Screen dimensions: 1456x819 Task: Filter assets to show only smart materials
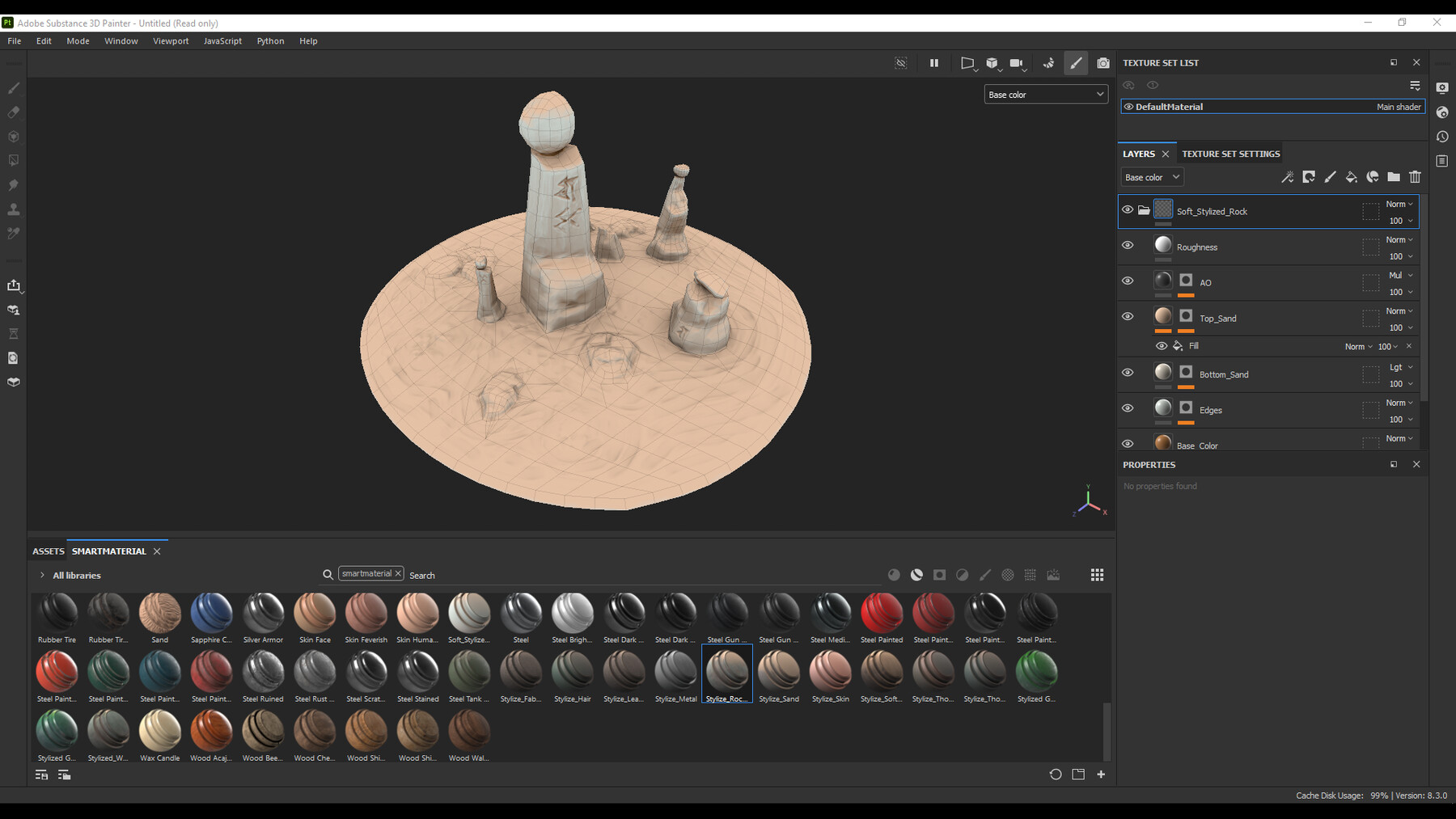(916, 575)
